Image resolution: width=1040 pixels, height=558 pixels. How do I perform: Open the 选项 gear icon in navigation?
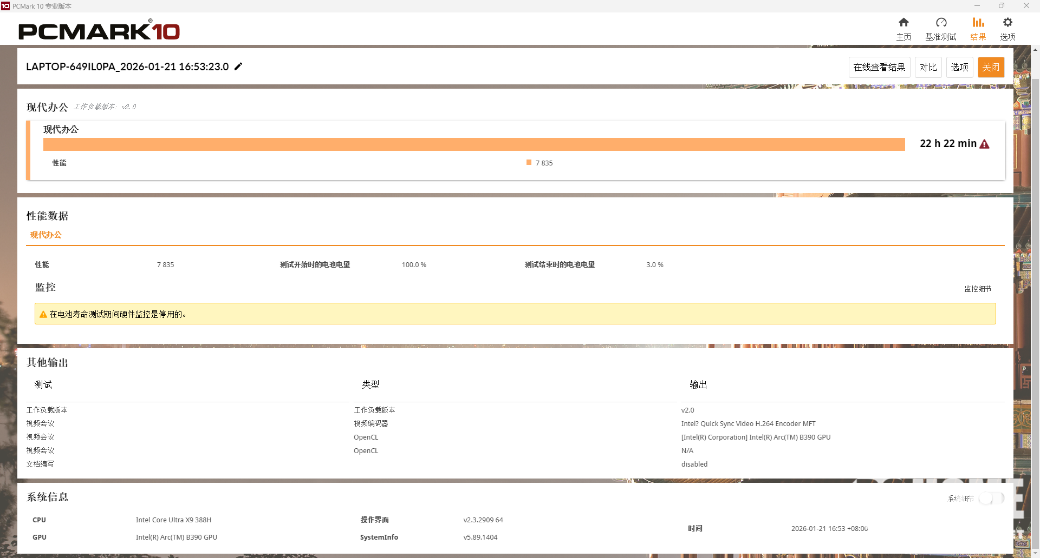coord(1007,23)
